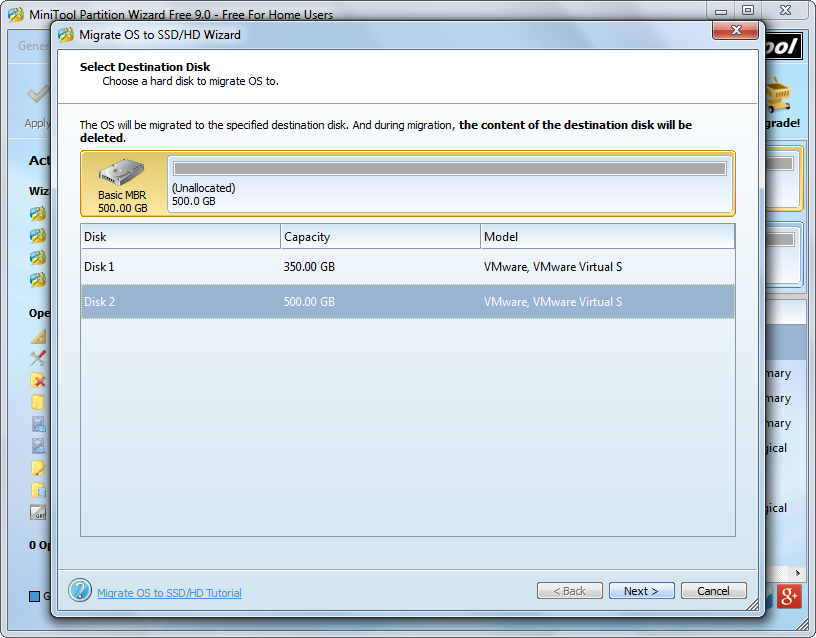Click the Next button

(641, 591)
